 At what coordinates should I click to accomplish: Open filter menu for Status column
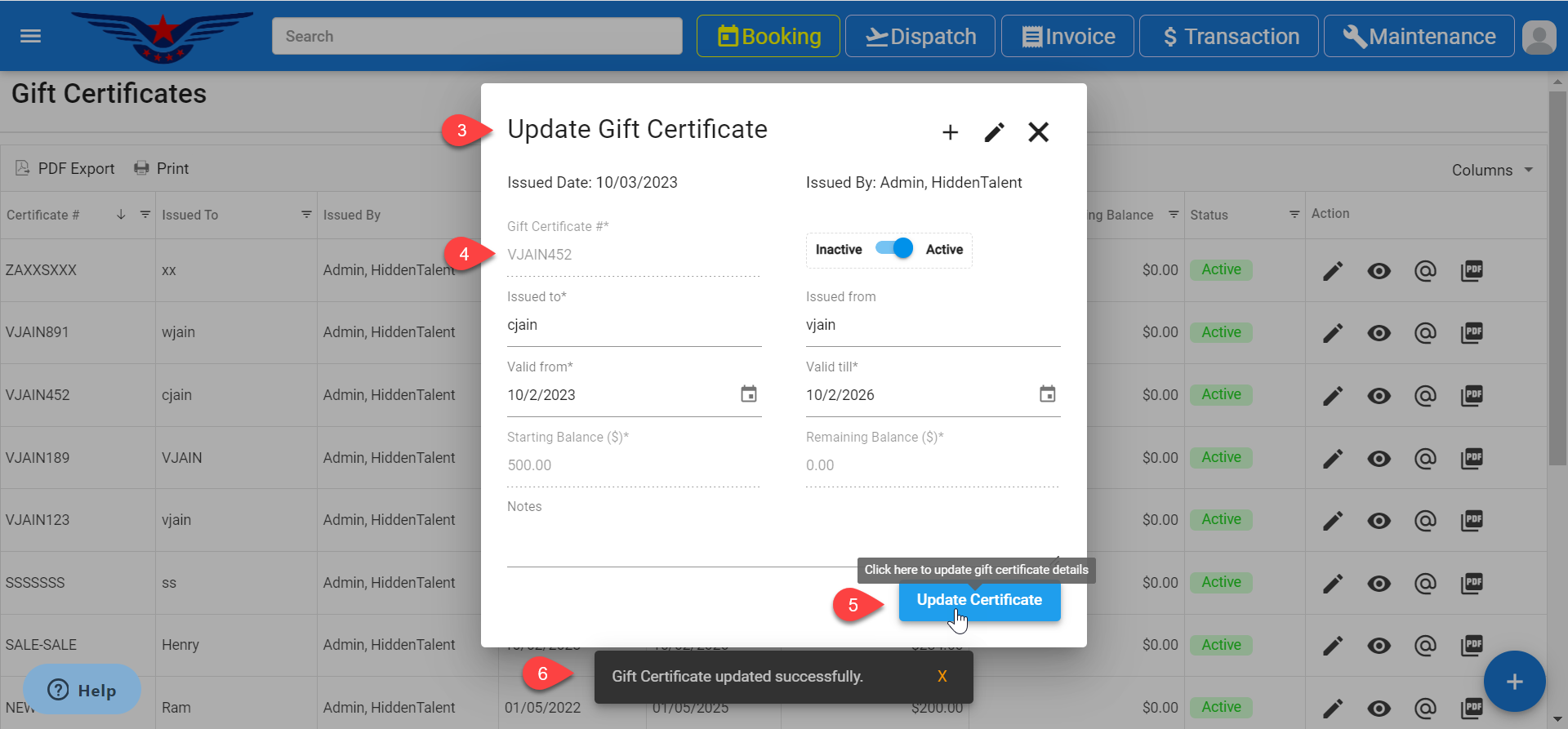(x=1294, y=215)
